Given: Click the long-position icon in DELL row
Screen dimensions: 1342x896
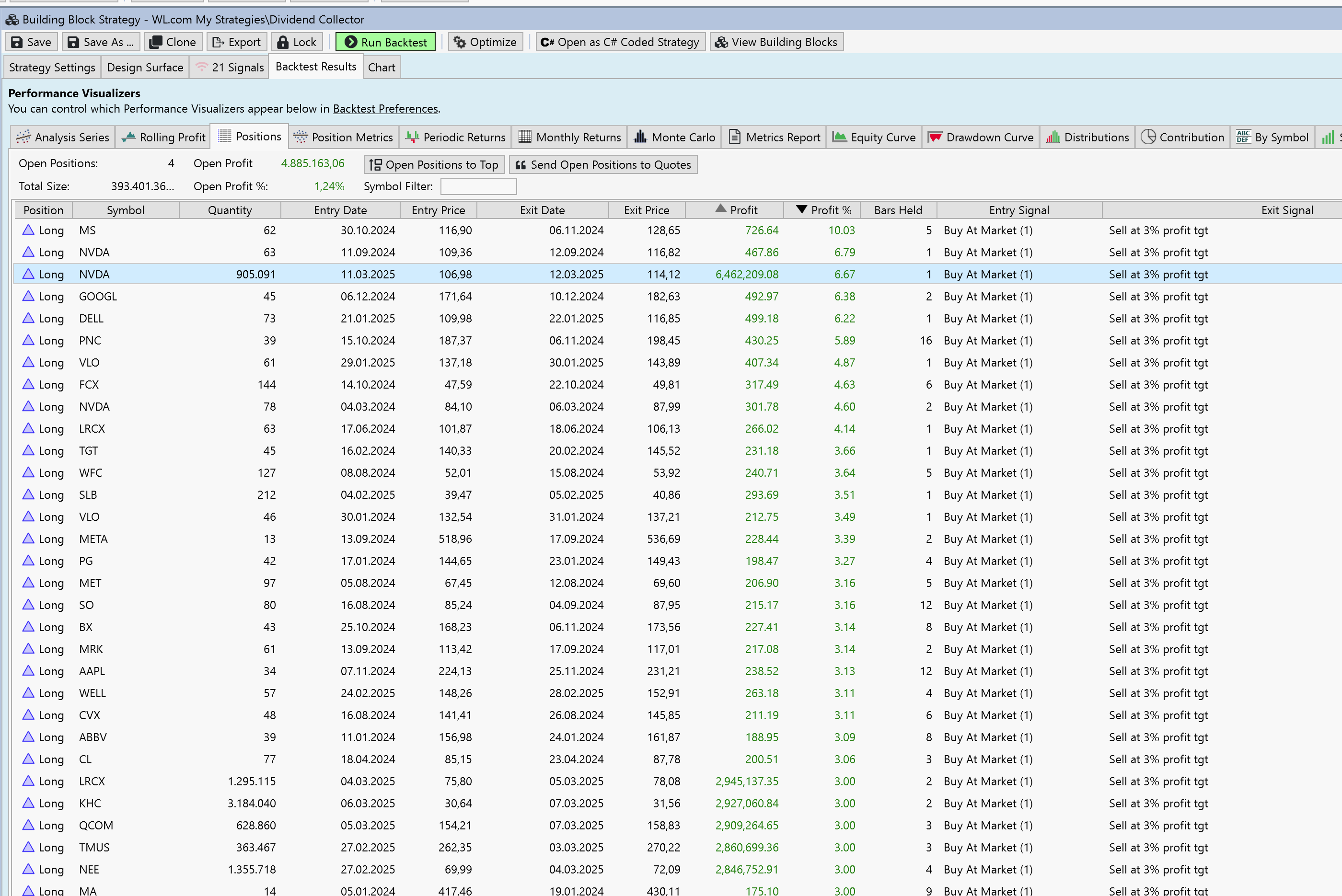Looking at the screenshot, I should (28, 318).
